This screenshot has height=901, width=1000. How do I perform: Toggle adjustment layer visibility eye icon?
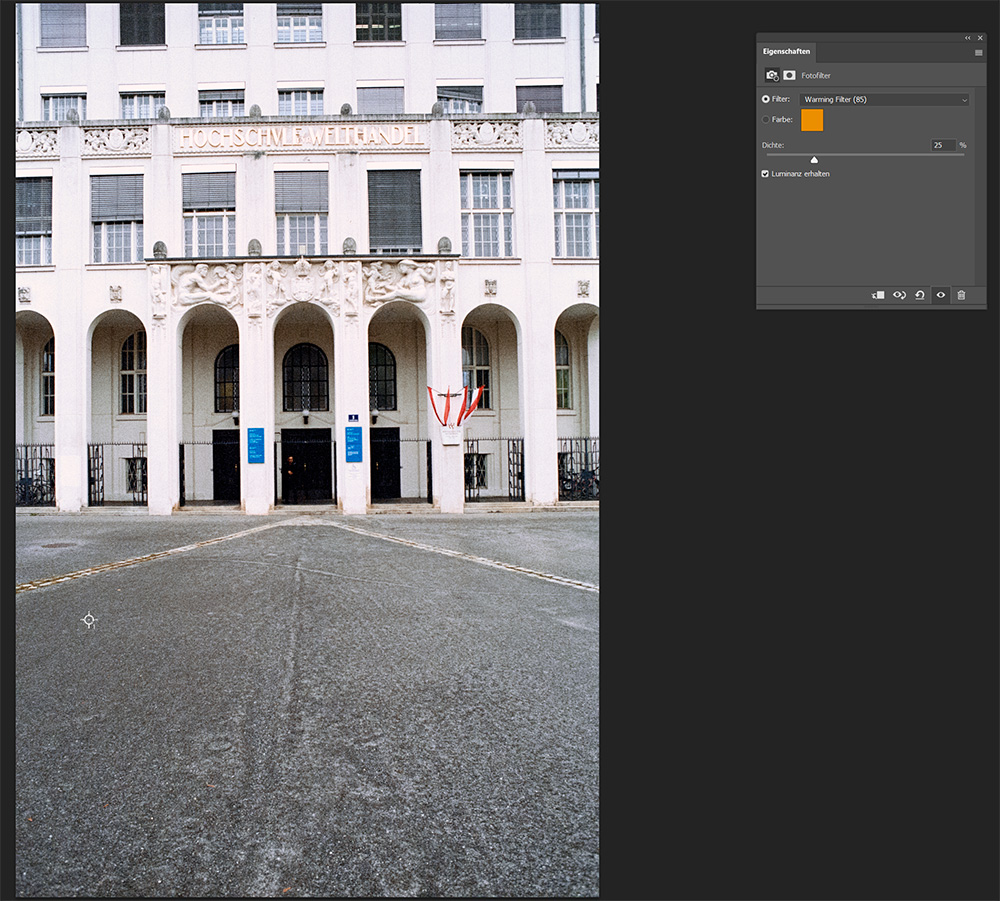(x=941, y=295)
